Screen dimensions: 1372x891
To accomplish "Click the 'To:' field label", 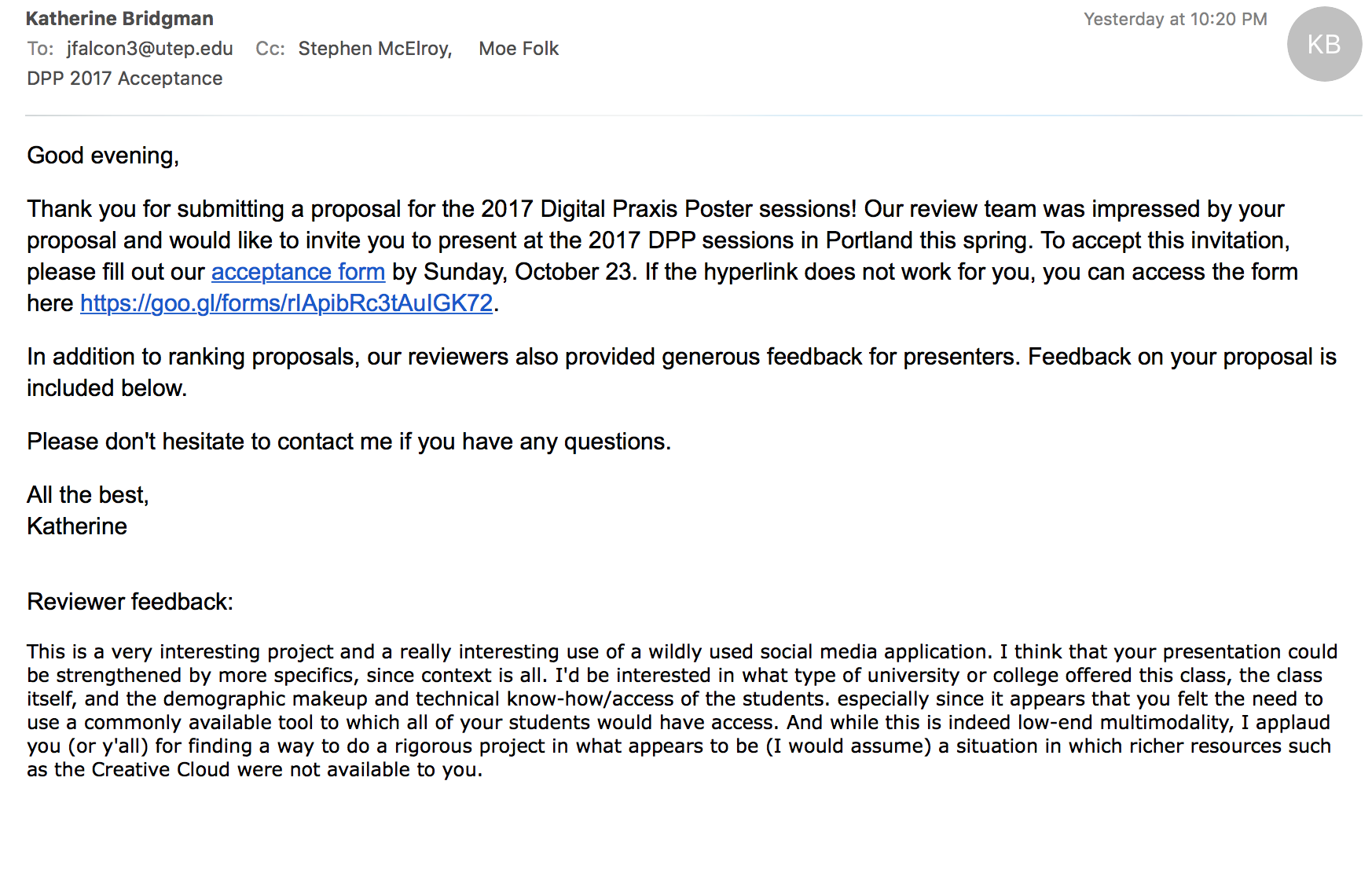I will (x=40, y=49).
